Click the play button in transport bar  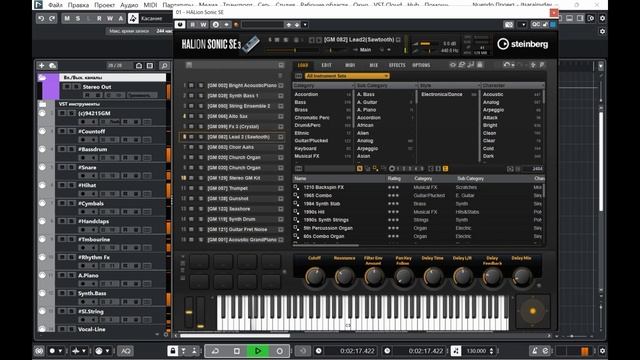point(258,351)
